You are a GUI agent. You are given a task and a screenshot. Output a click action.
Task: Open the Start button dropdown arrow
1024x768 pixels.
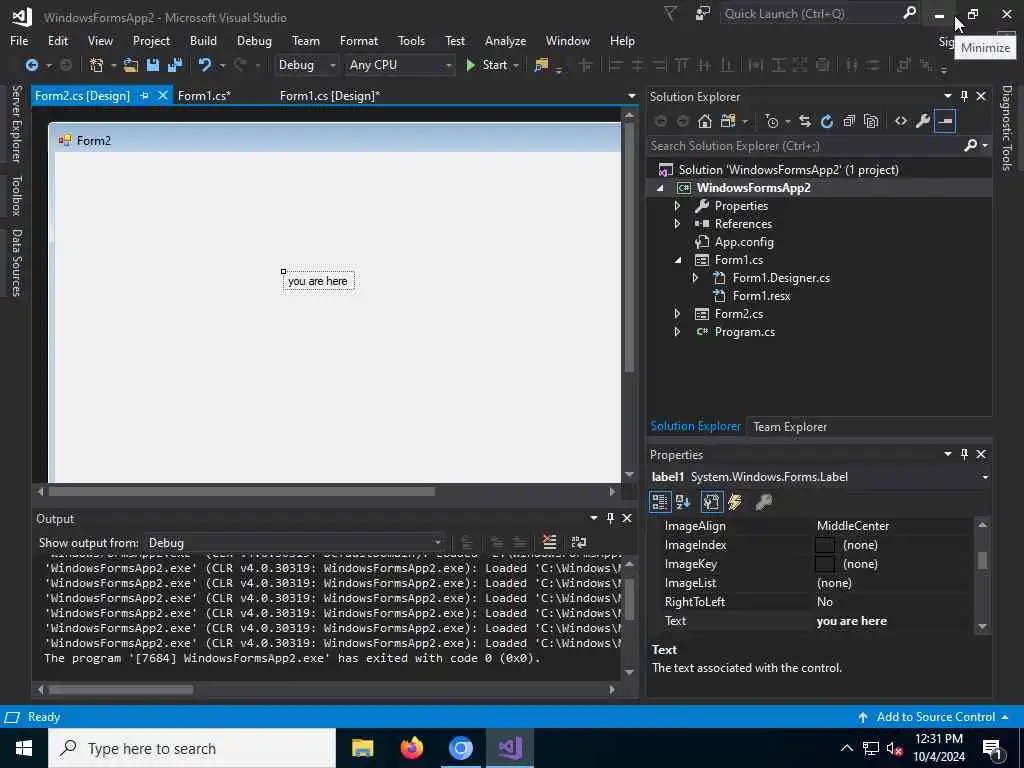[x=516, y=65]
